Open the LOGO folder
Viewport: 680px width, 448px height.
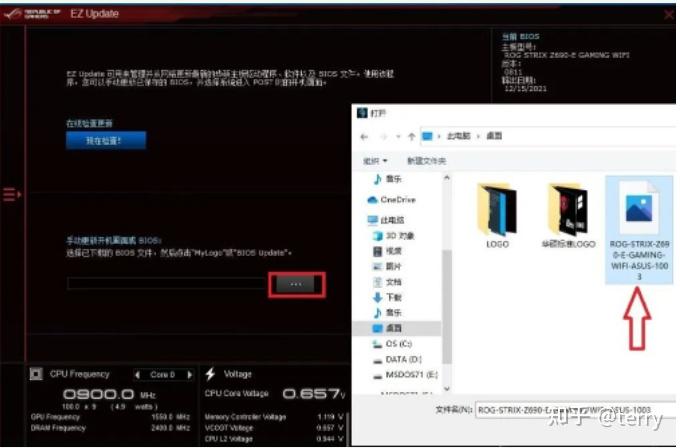point(497,215)
